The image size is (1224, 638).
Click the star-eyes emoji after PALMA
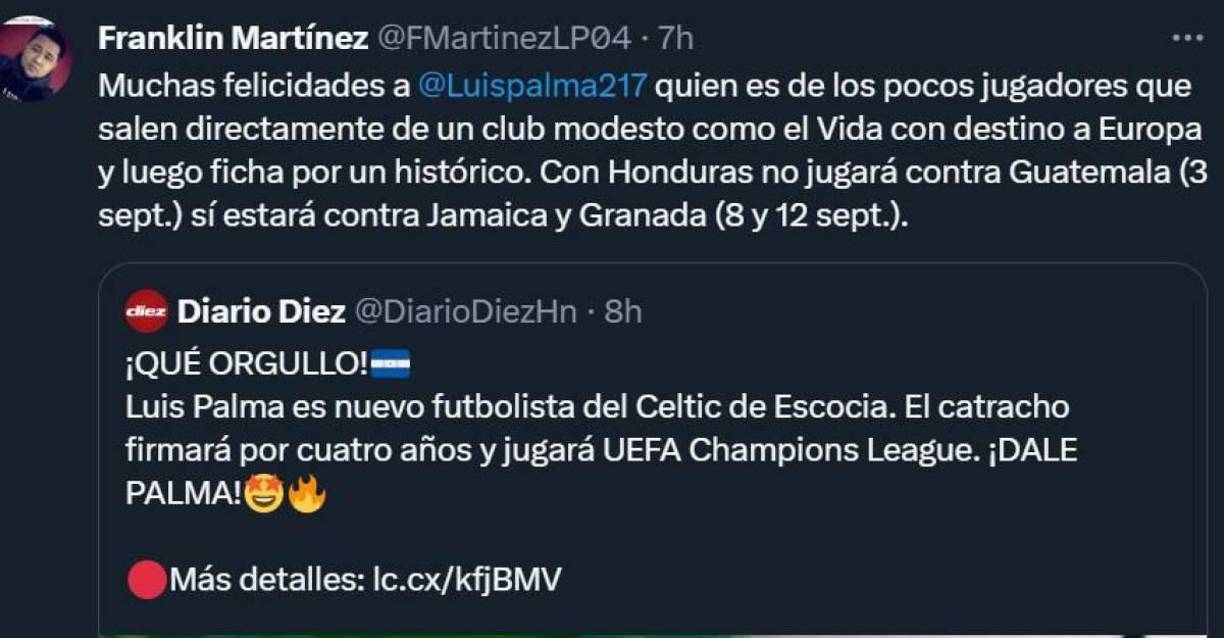click(264, 495)
